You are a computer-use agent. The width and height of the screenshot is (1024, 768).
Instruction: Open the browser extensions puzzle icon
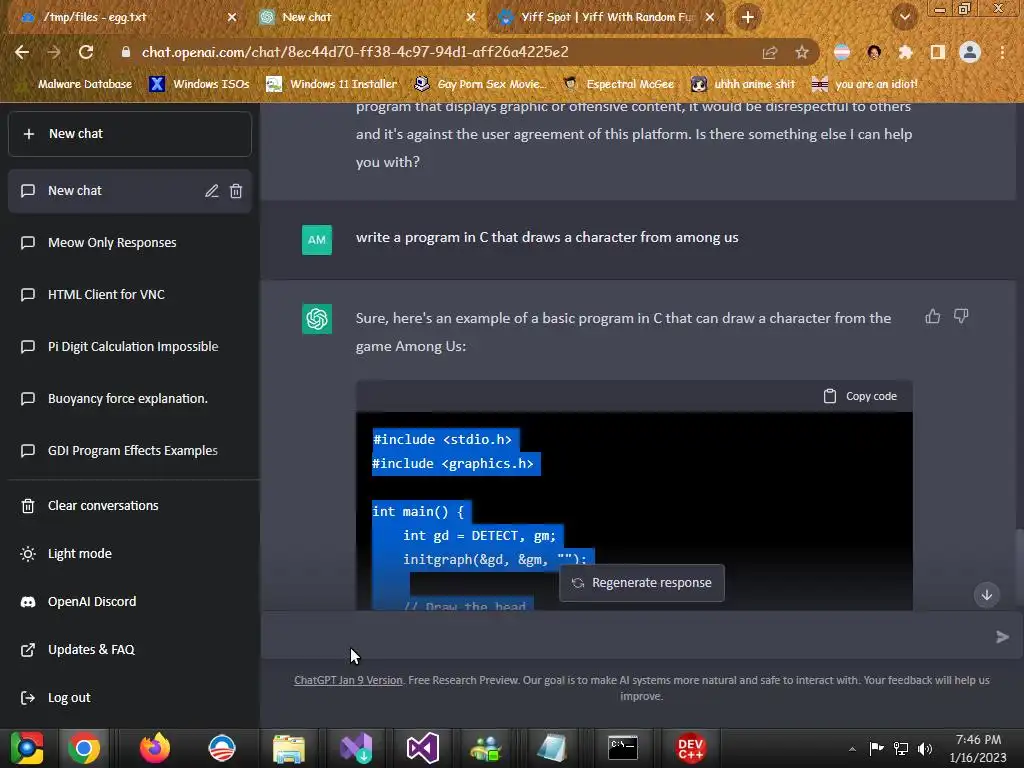point(905,52)
